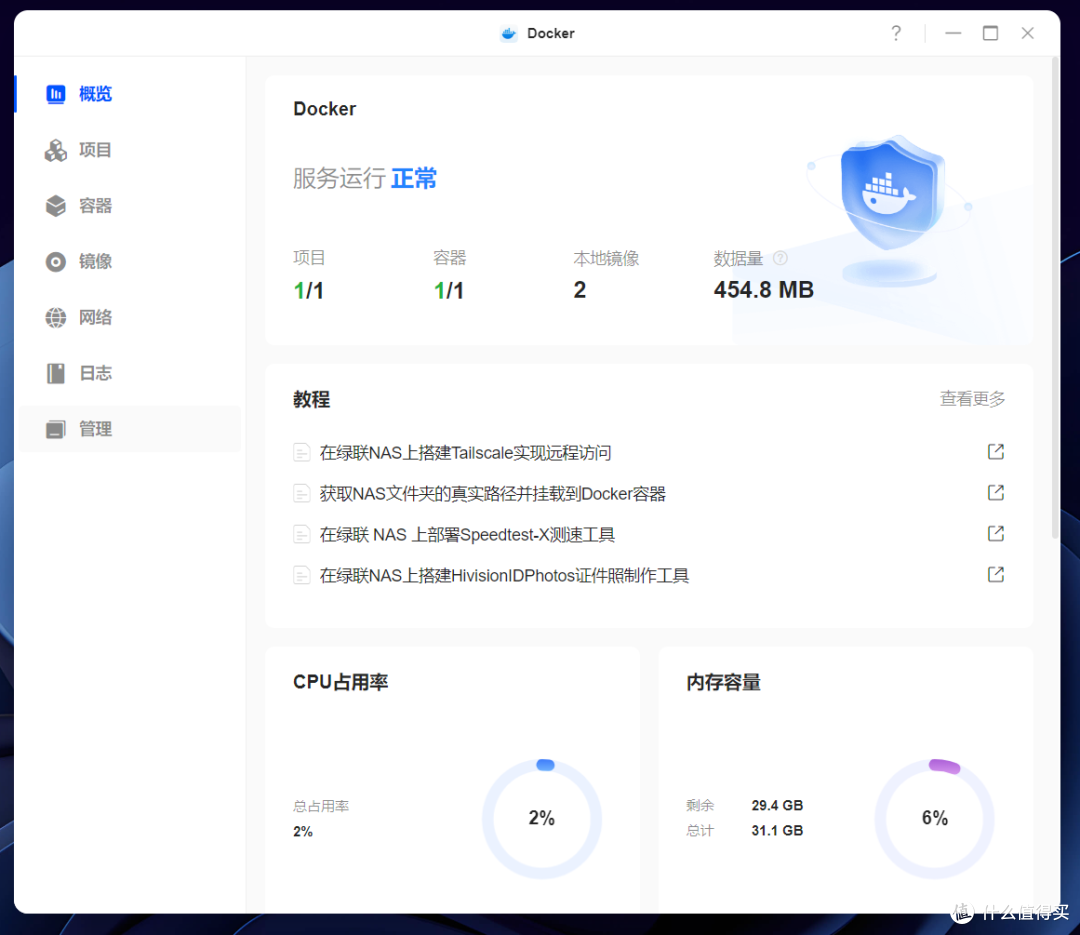Open tutorial 在绿联 NAS 上部署Speedtest-X测速工具
Image resolution: width=1080 pixels, height=935 pixels.
click(x=467, y=535)
